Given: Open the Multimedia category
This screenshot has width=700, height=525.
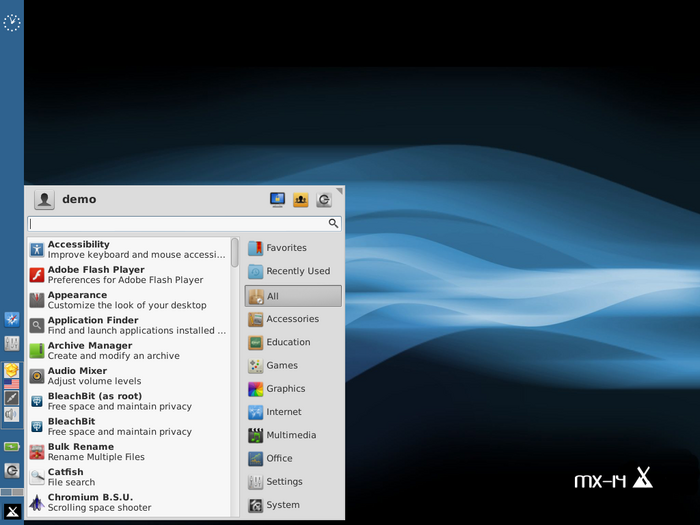Looking at the screenshot, I should (290, 435).
